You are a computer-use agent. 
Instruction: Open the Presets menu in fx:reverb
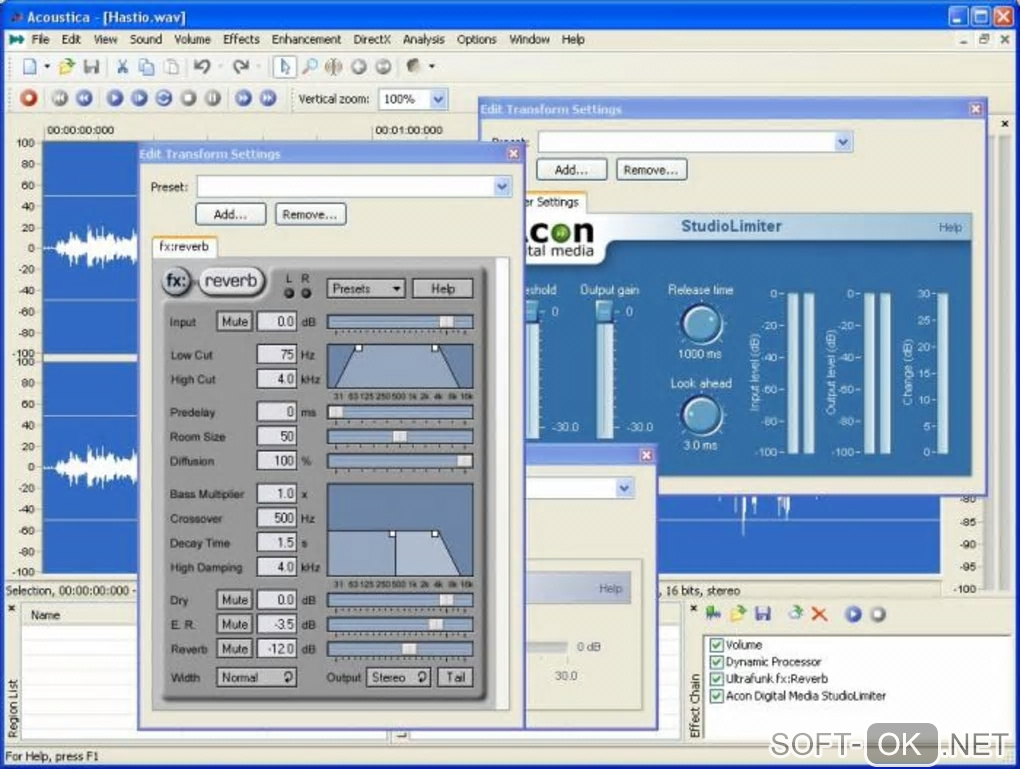coord(366,288)
